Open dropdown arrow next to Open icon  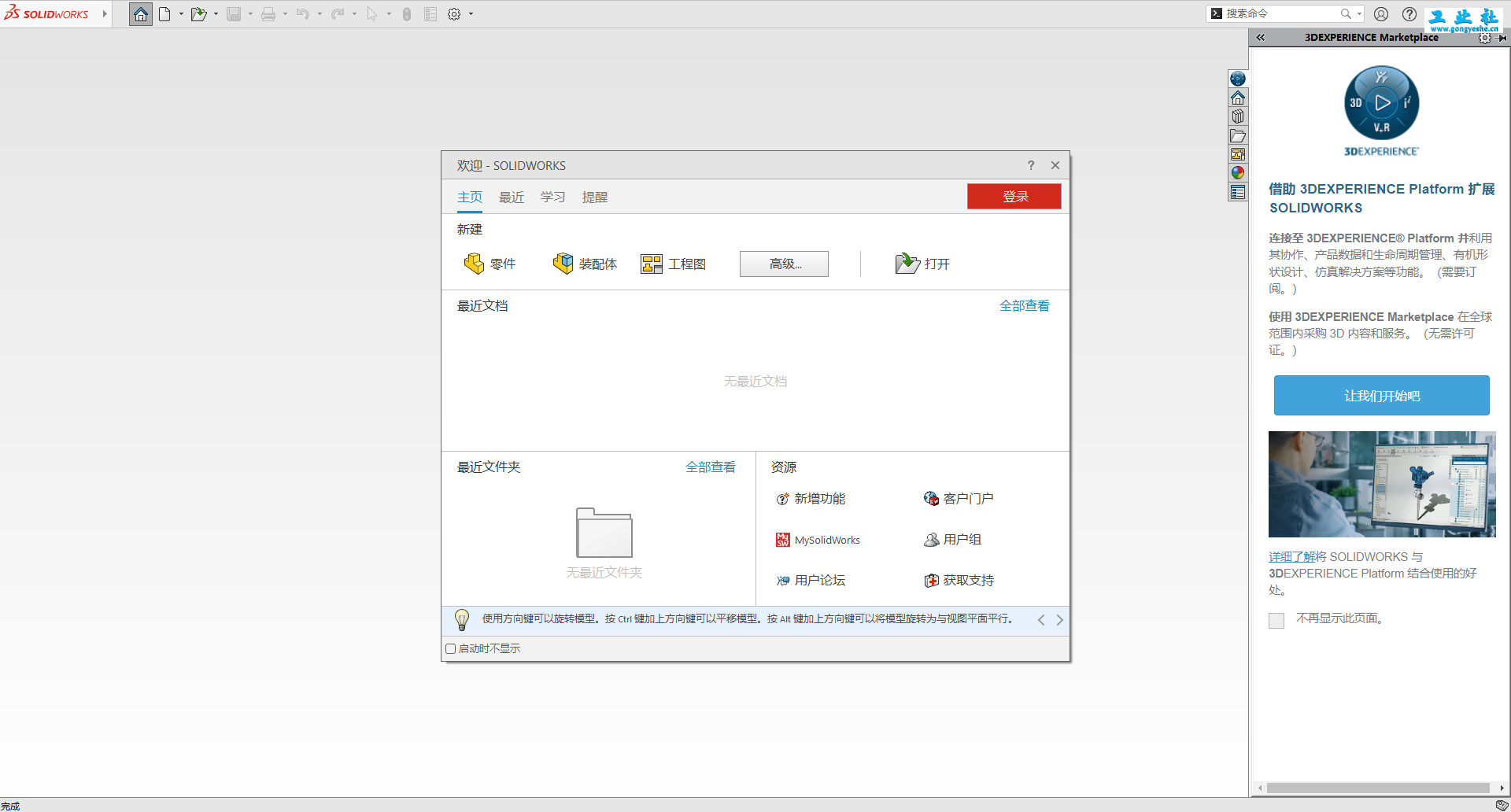[x=216, y=14]
